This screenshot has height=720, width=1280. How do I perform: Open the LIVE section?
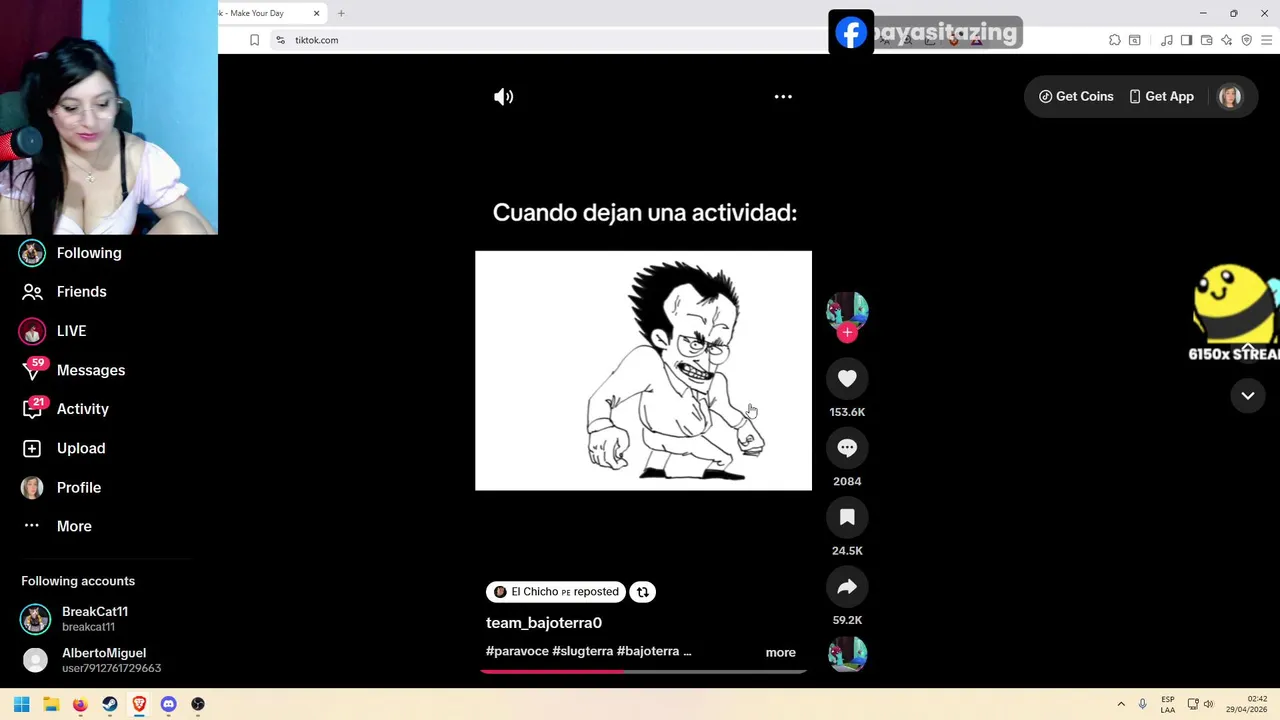71,331
